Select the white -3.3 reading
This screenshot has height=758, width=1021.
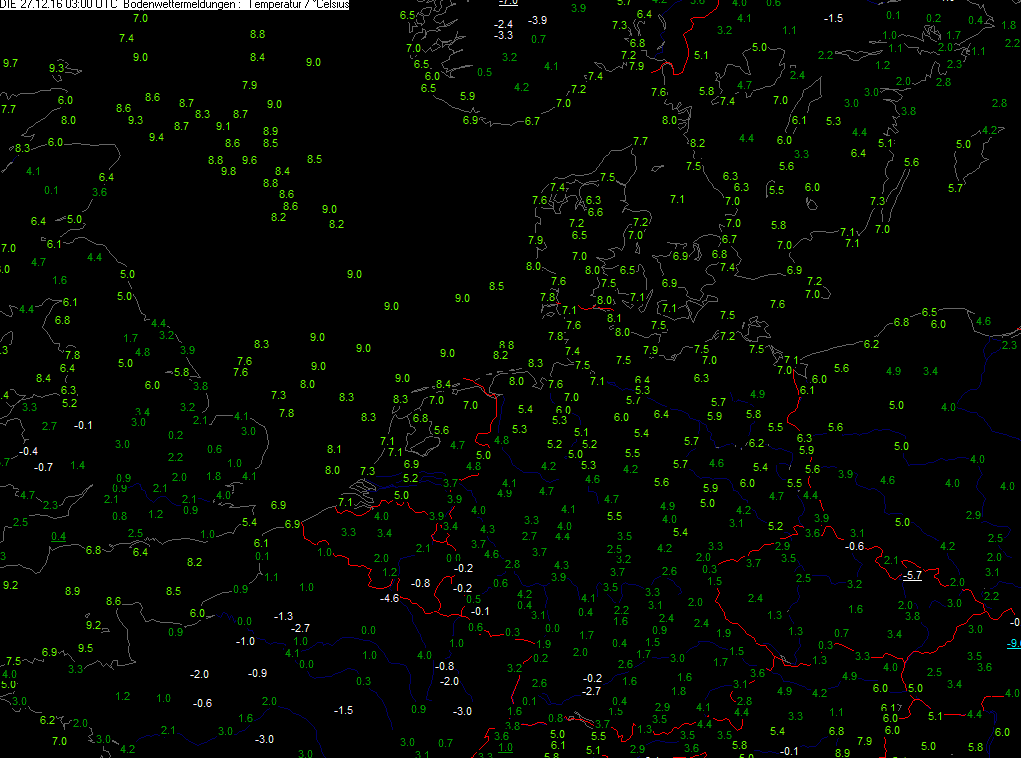point(503,36)
